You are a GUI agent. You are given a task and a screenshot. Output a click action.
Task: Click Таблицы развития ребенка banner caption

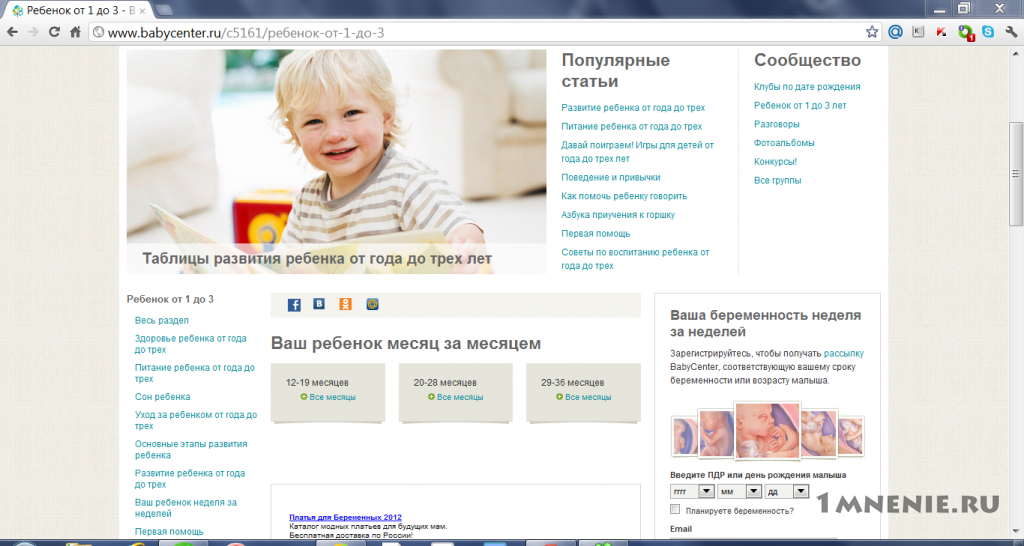pyautogui.click(x=317, y=259)
